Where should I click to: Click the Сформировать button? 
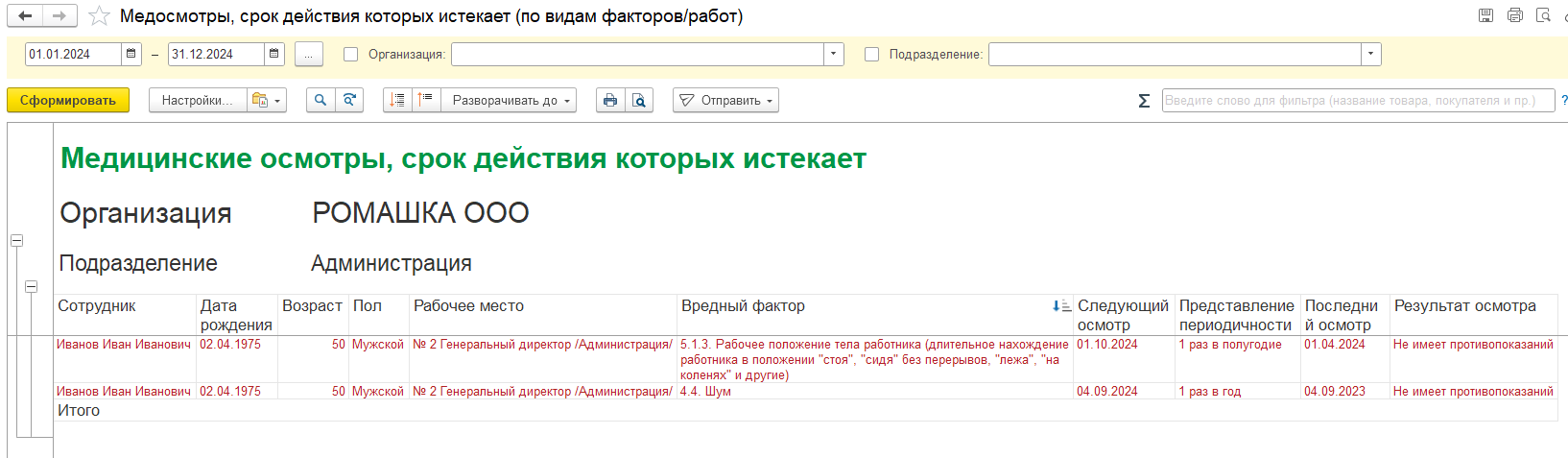(x=68, y=100)
